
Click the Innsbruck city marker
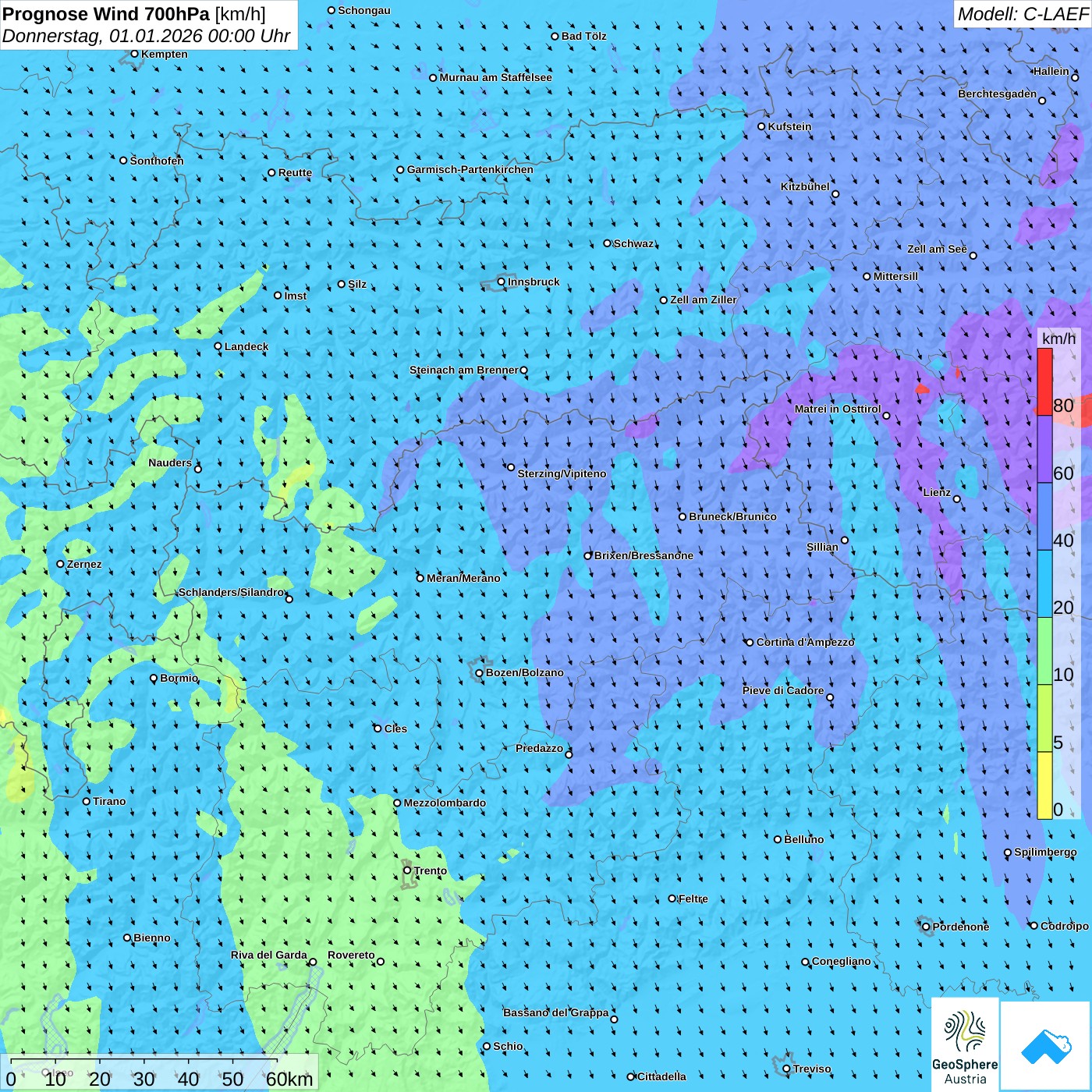tap(502, 282)
